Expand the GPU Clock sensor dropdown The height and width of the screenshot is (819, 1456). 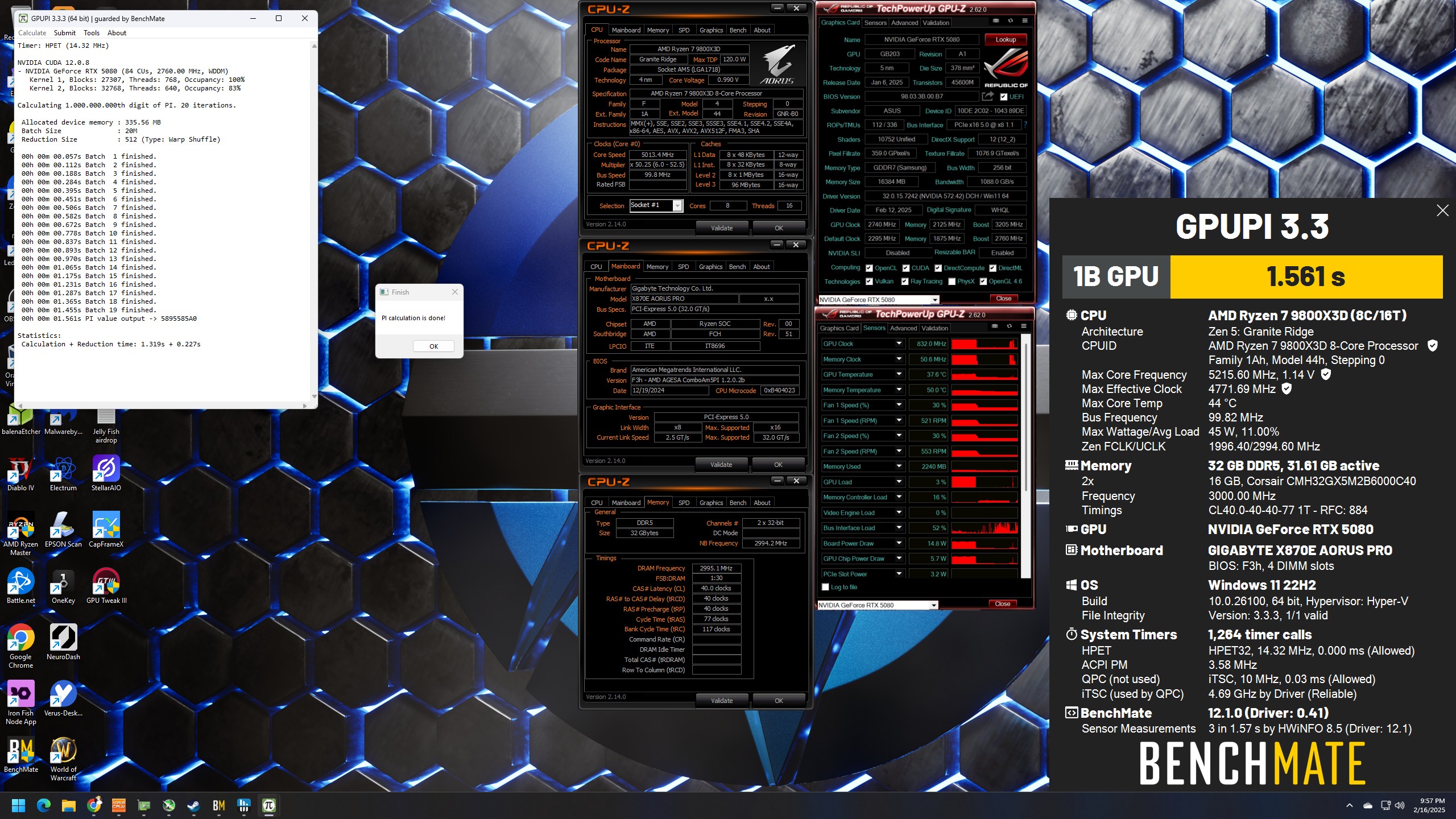pyautogui.click(x=899, y=344)
